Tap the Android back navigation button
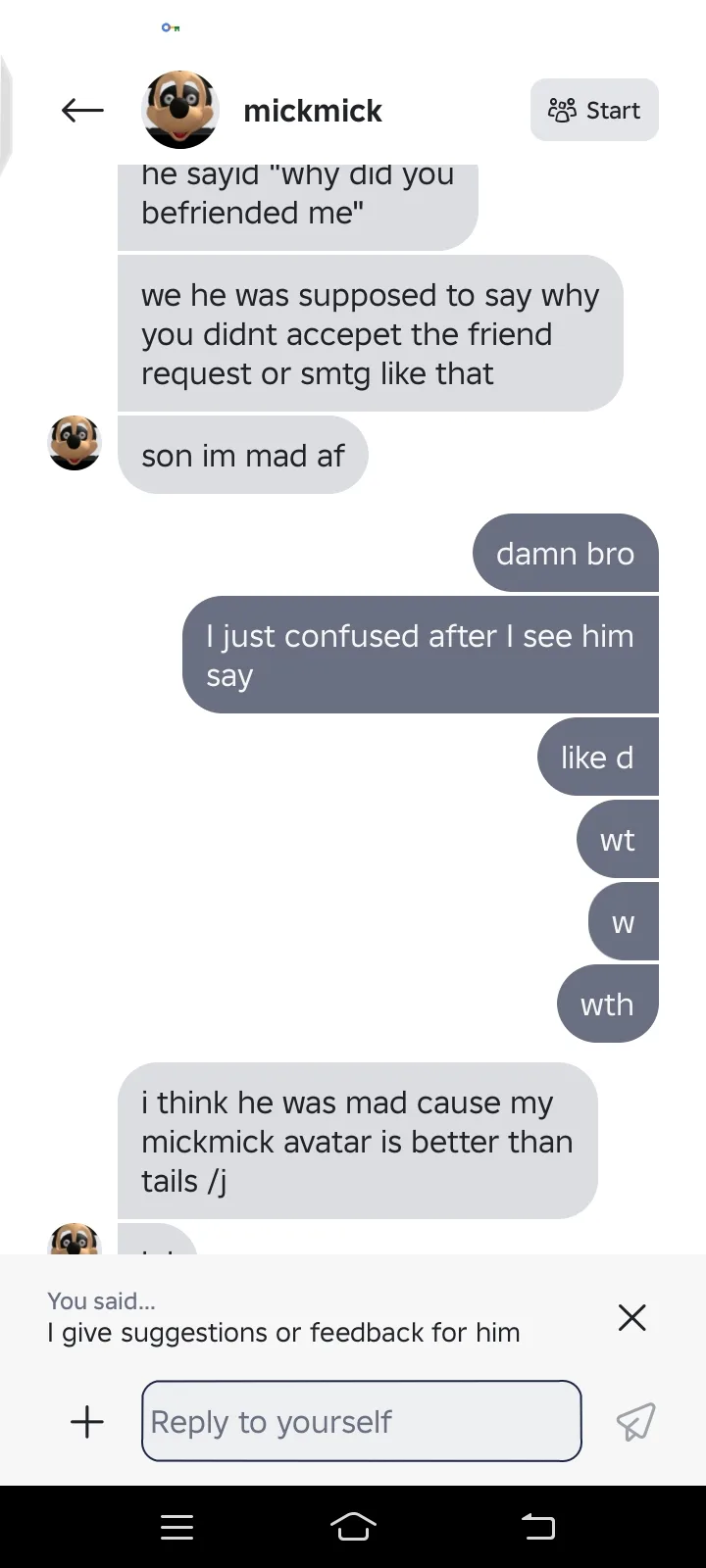This screenshot has width=706, height=1568. (537, 1527)
